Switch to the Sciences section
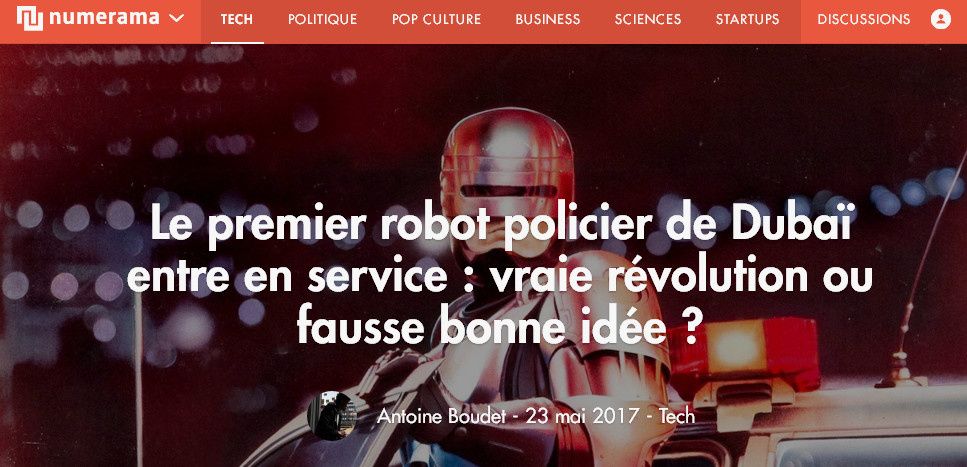 (648, 19)
